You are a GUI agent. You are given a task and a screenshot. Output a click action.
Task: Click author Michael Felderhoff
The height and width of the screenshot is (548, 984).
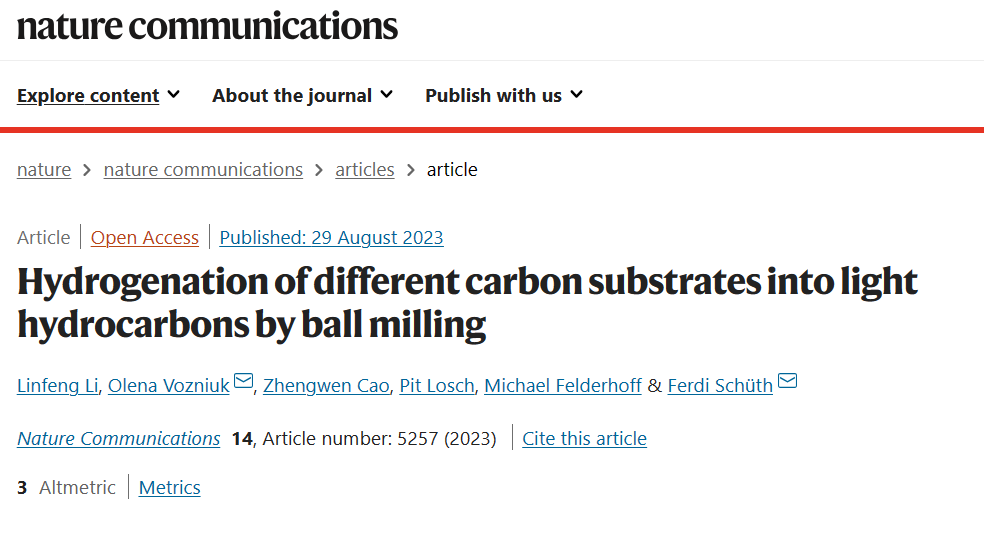point(563,385)
